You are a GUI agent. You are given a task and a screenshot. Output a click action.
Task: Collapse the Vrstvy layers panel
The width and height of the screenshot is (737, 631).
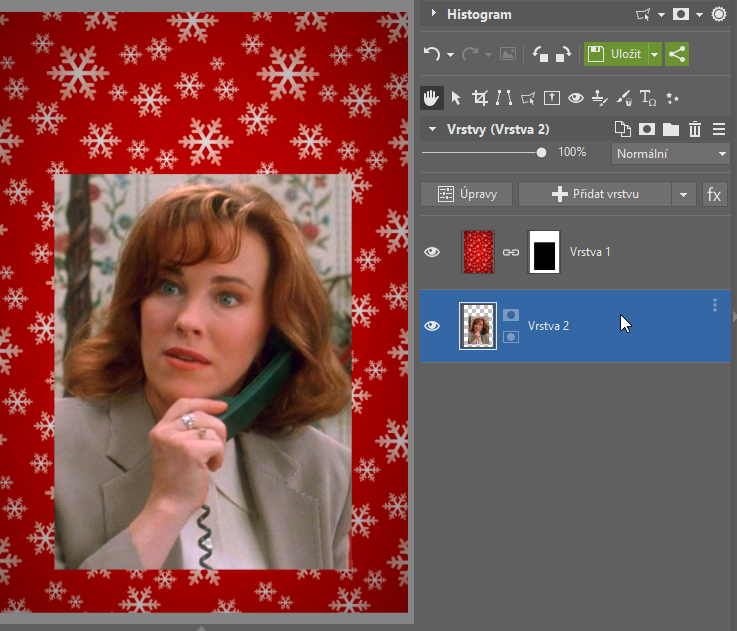pos(433,130)
